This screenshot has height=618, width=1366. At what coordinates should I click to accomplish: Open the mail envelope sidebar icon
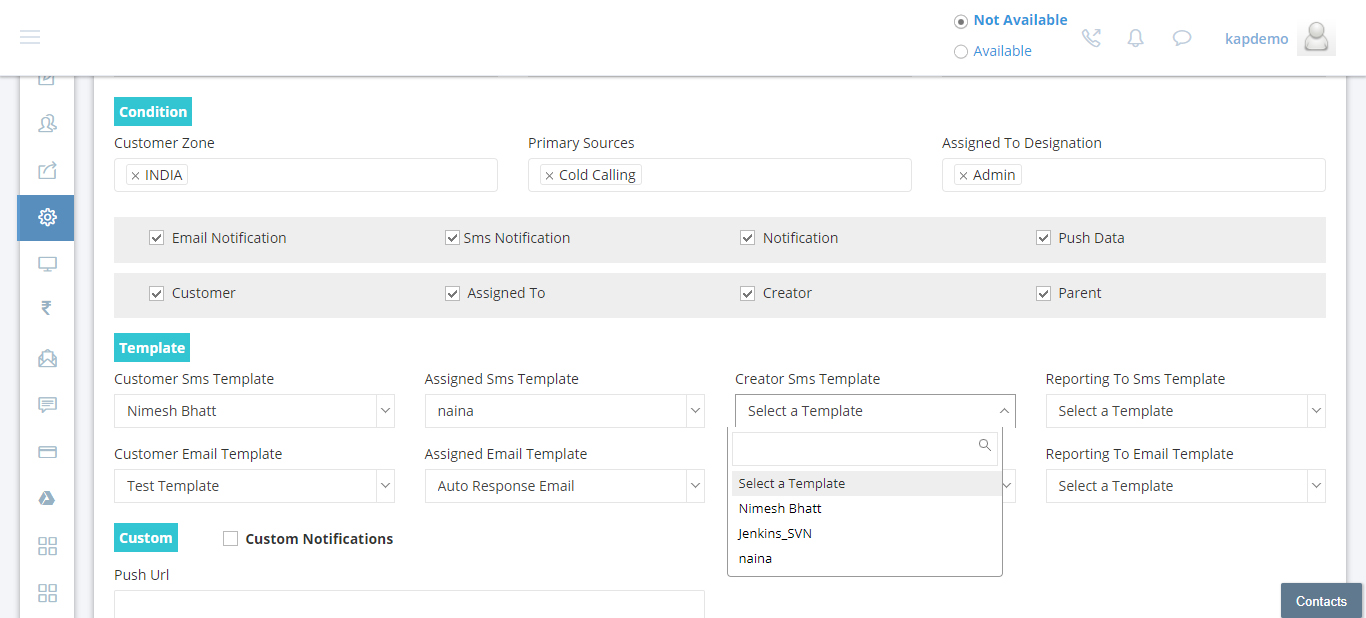click(47, 358)
